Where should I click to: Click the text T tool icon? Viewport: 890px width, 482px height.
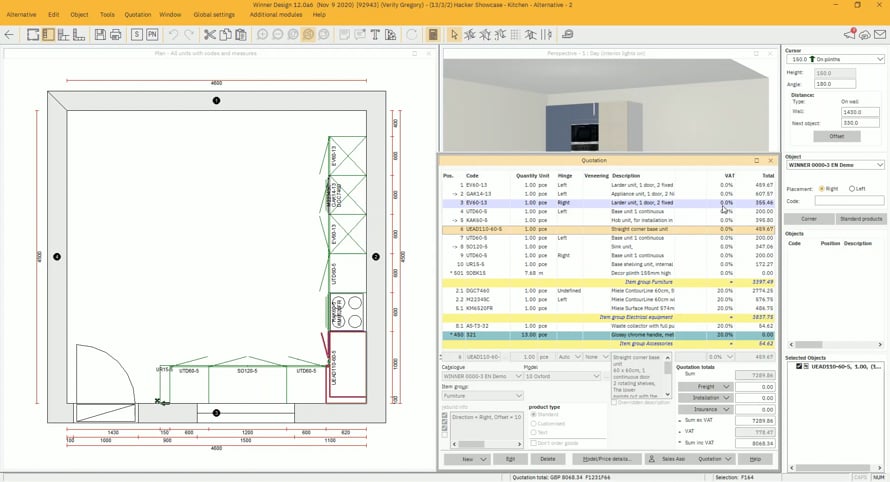click(376, 35)
